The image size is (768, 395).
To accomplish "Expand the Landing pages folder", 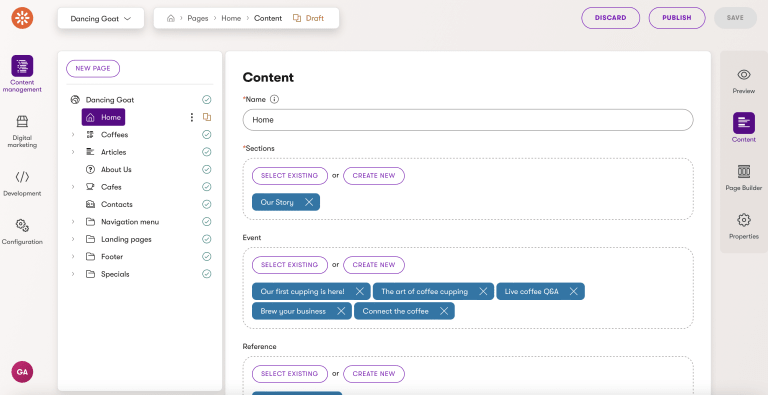I will [x=73, y=239].
